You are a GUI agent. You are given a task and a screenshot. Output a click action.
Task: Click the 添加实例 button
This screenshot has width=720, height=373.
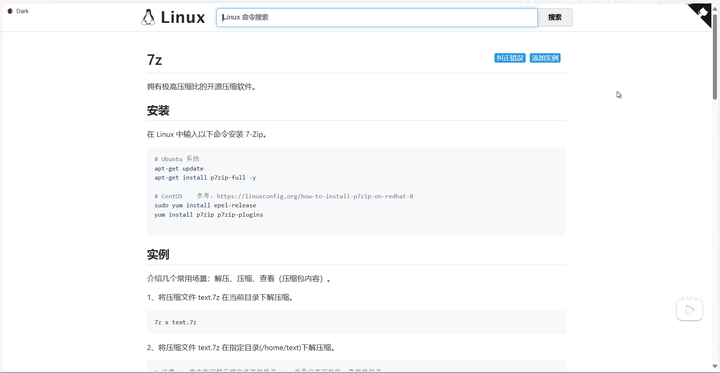click(x=545, y=58)
